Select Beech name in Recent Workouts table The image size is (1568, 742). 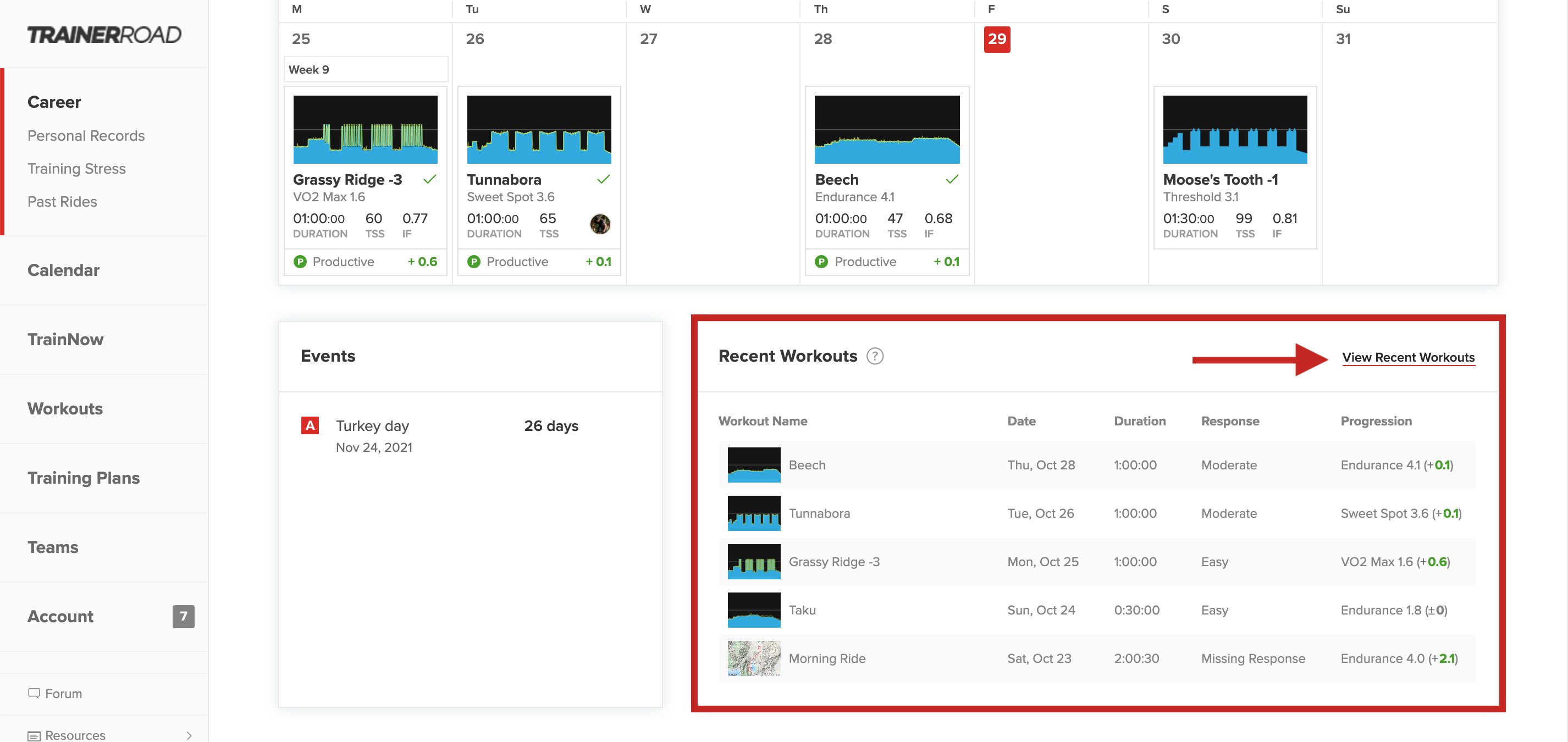(807, 465)
